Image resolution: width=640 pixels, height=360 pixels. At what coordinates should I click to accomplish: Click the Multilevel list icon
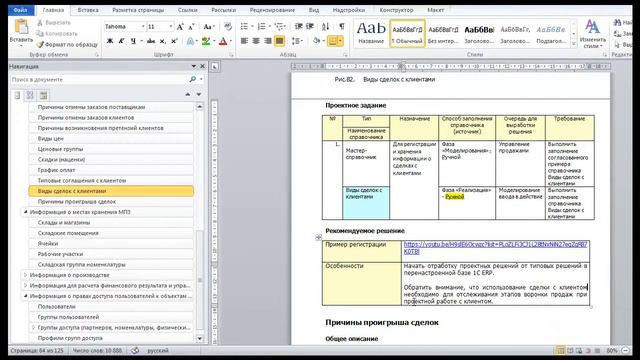[x=279, y=27]
